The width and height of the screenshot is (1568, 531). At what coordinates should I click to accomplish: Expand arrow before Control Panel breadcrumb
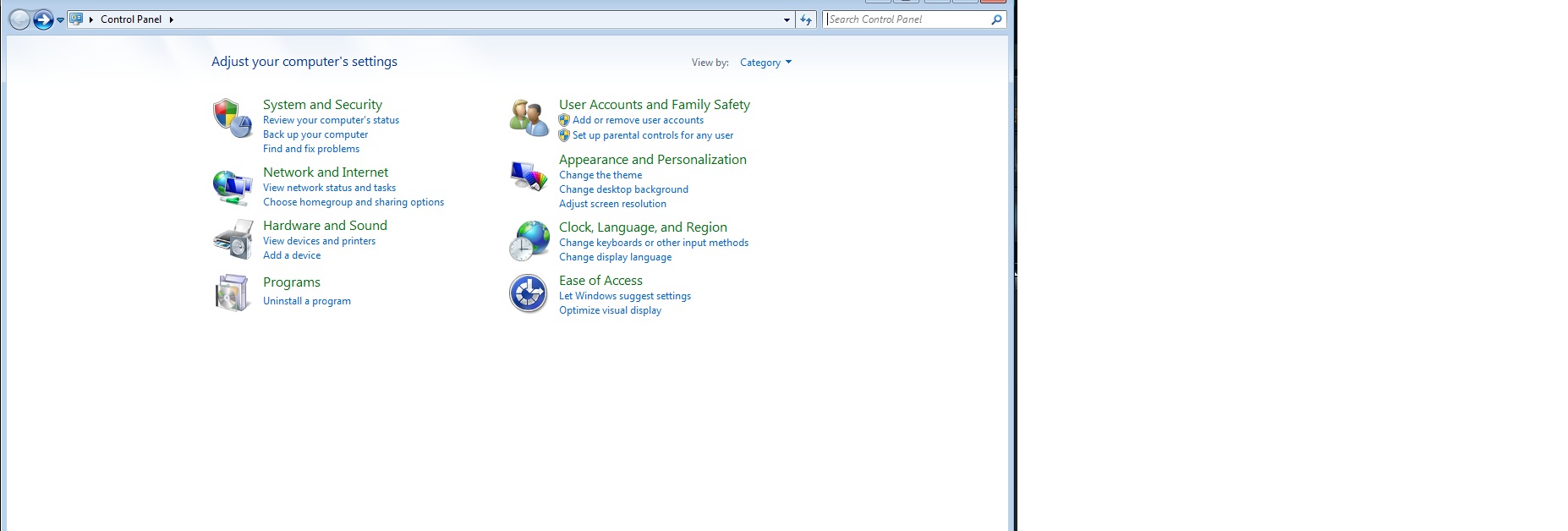[x=90, y=19]
